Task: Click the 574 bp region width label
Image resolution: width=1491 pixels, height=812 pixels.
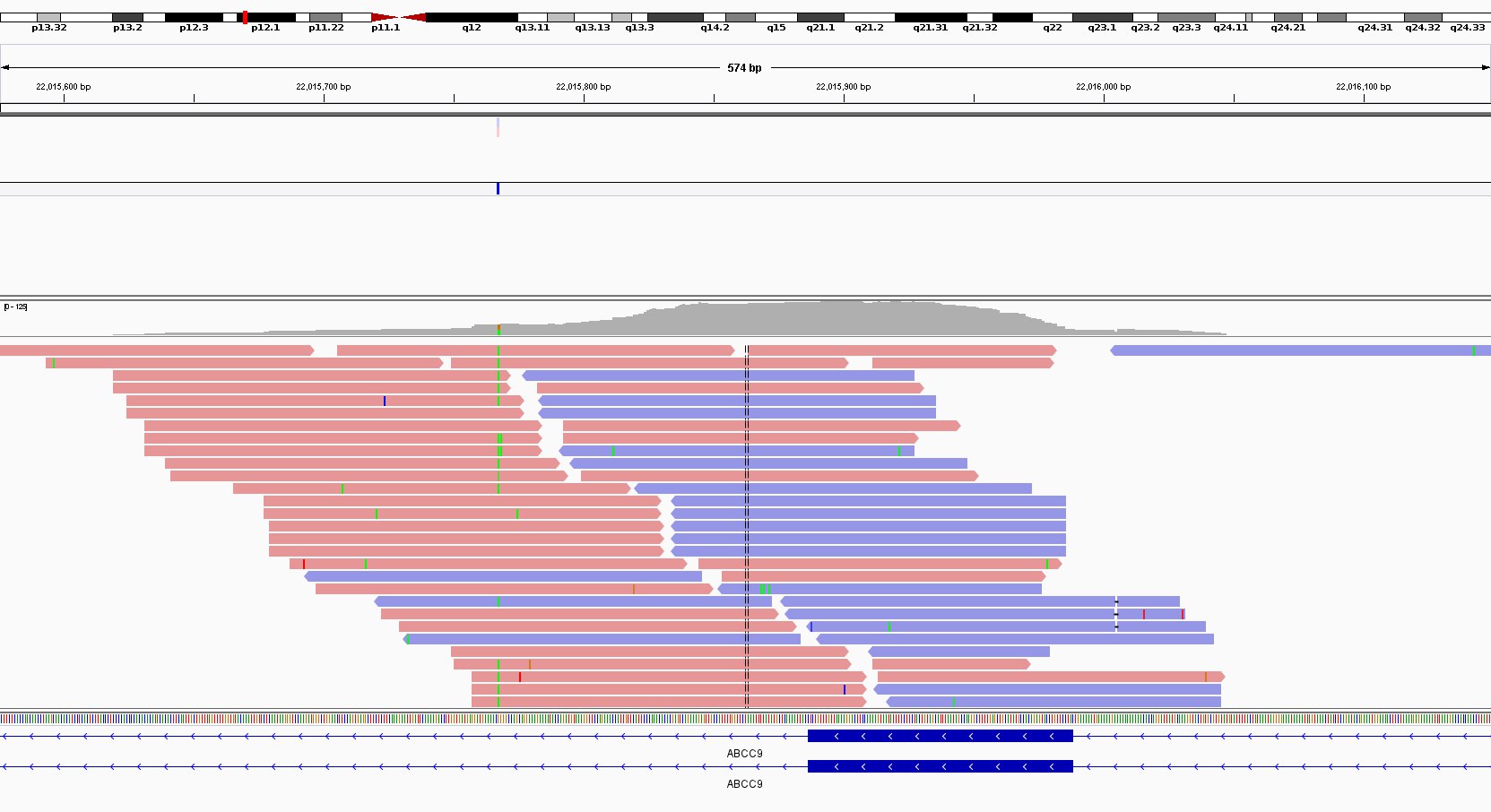Action: tap(744, 68)
